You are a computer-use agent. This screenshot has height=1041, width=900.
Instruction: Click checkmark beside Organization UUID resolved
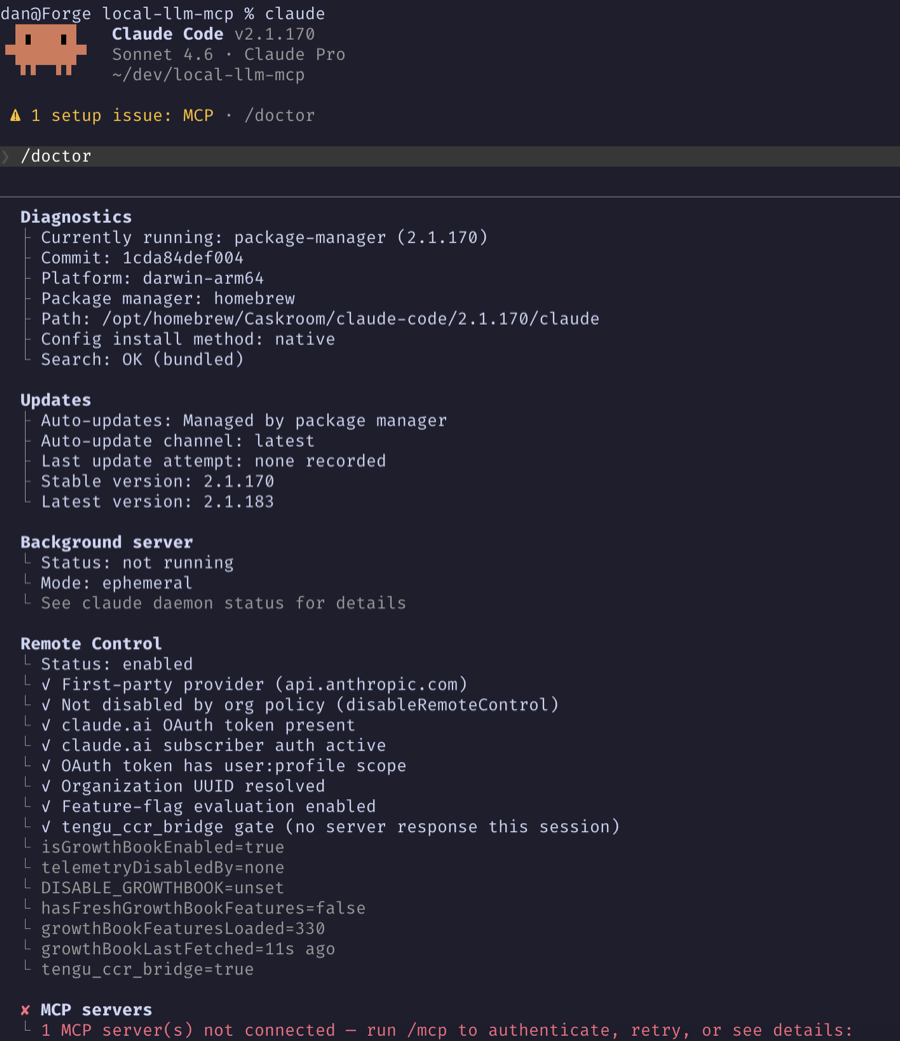coord(46,786)
